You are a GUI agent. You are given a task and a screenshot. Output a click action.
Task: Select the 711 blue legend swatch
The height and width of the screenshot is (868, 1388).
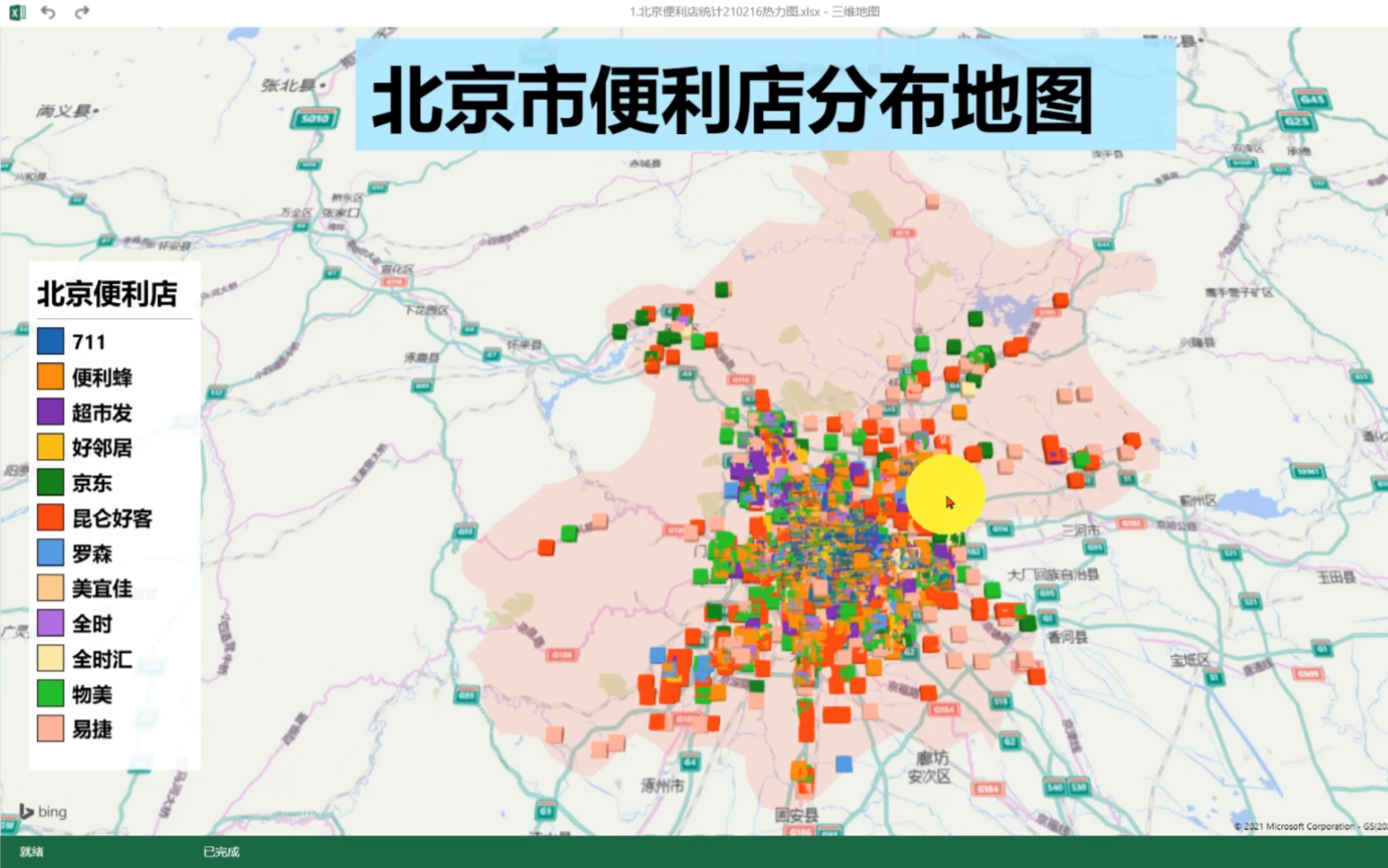[x=50, y=341]
